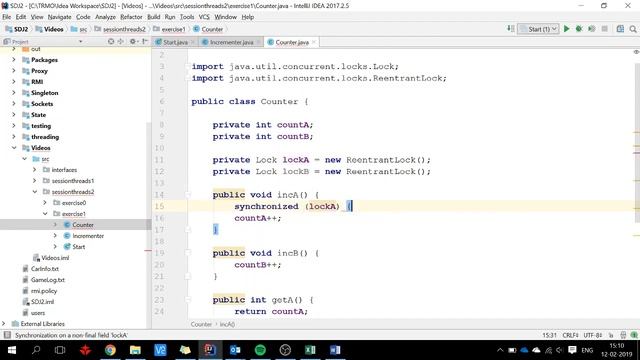Expand the threading module
640x360 pixels.
tap(14, 137)
